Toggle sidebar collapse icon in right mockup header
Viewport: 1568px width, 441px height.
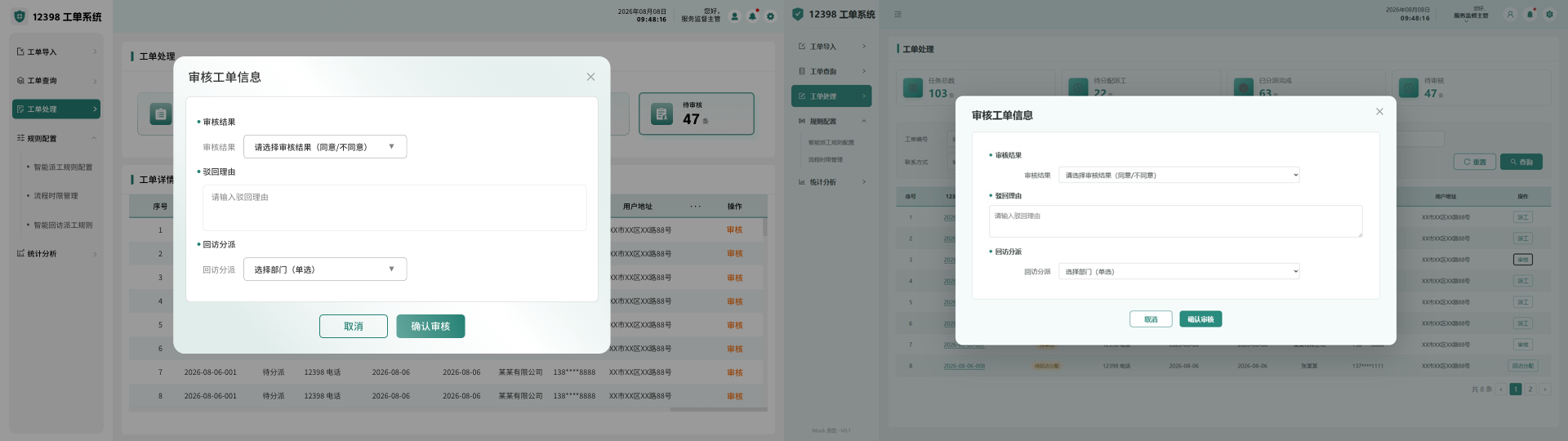pyautogui.click(x=898, y=14)
